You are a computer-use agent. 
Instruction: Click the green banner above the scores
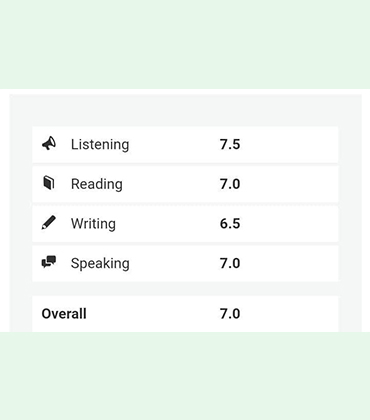pyautogui.click(x=185, y=44)
